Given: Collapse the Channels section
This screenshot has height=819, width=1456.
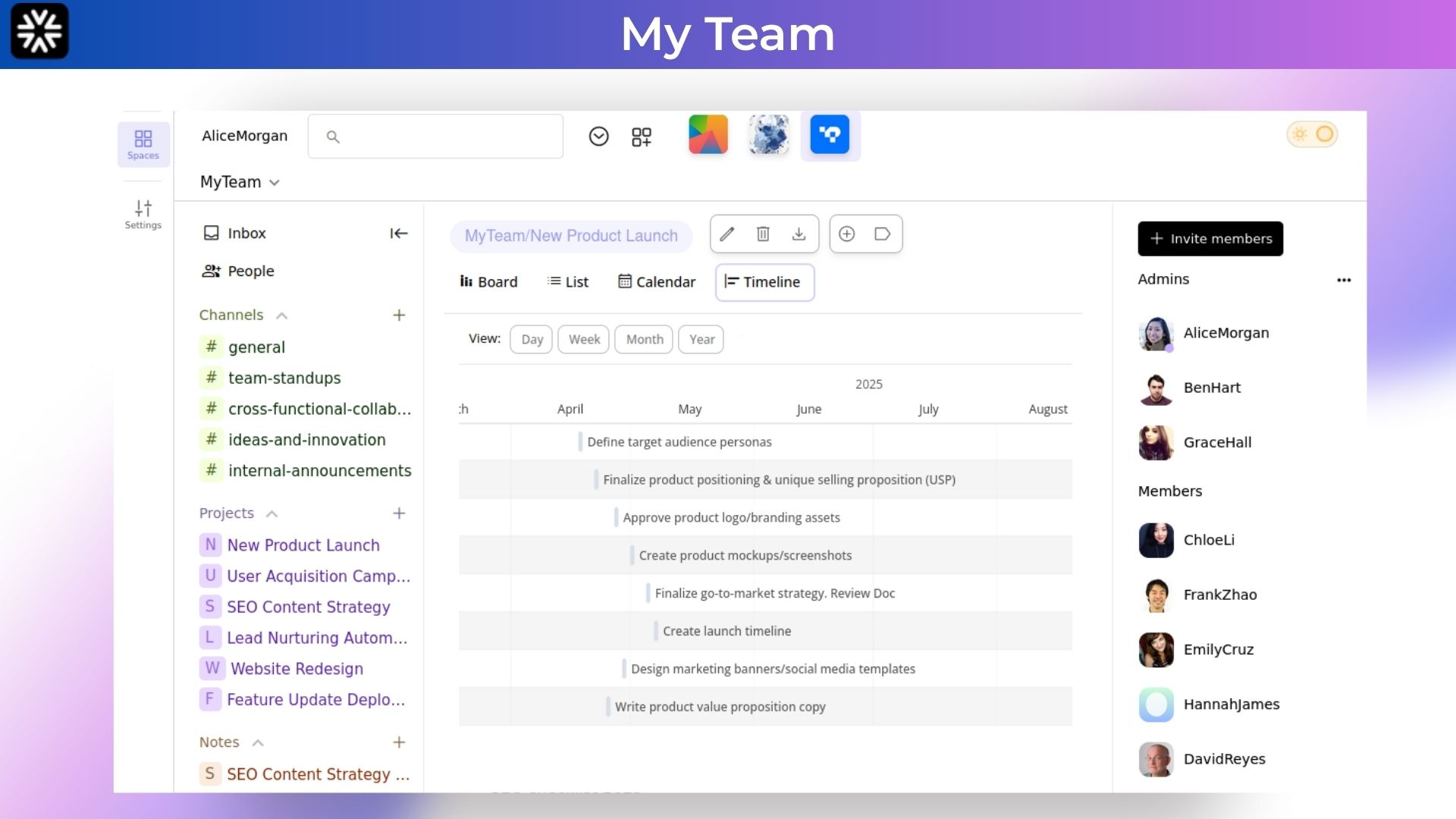Looking at the screenshot, I should coord(282,316).
